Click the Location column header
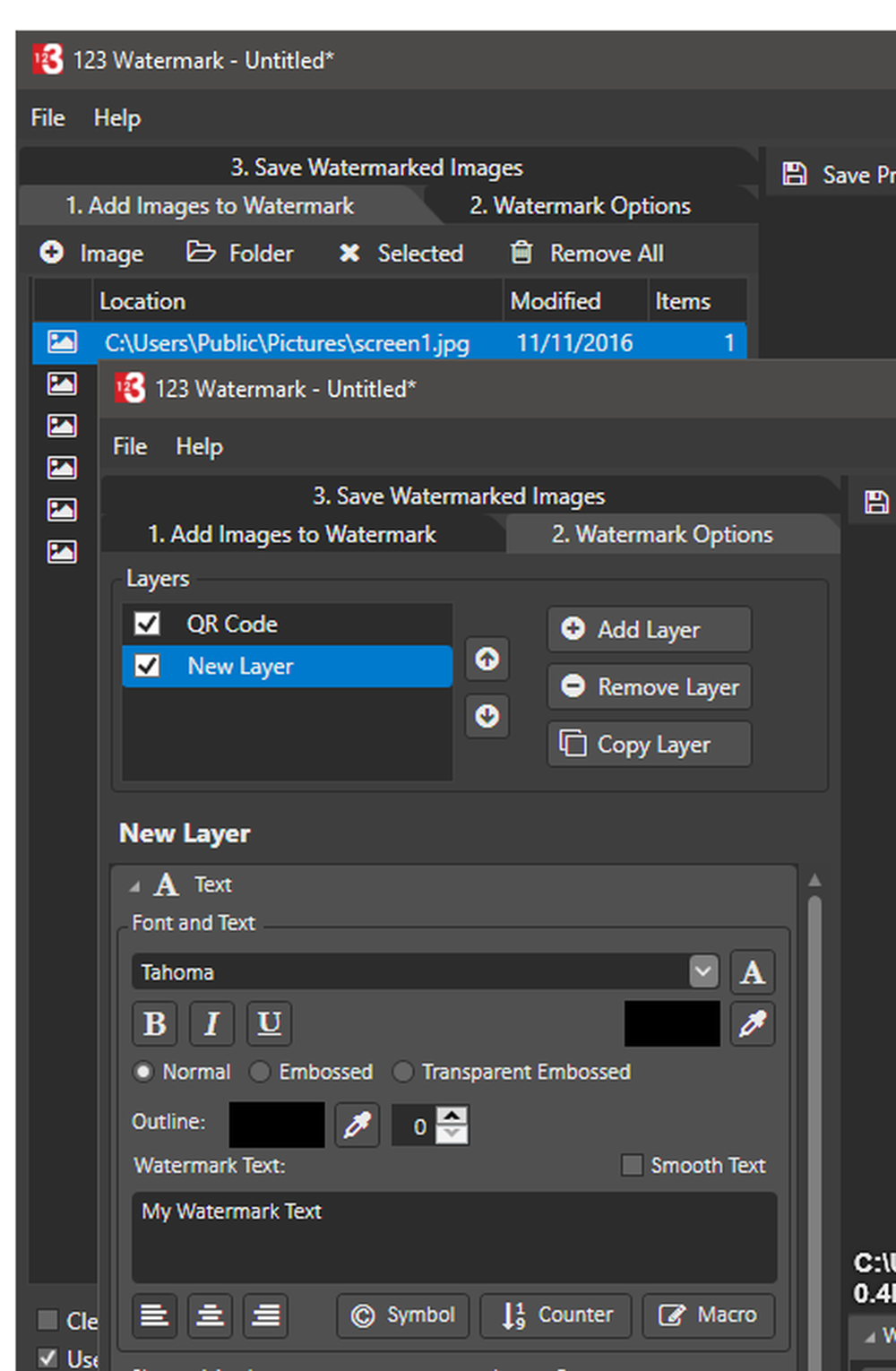Screen dimensions: 896x1371 [x=297, y=301]
